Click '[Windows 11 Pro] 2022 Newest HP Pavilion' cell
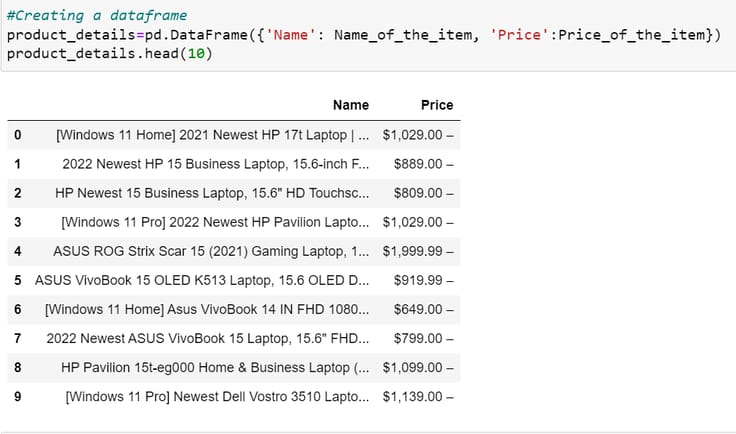 tap(215, 222)
